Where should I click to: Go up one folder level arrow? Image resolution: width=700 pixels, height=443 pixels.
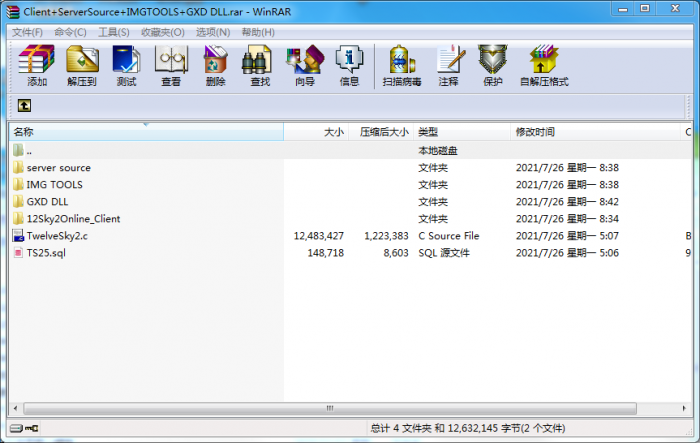(x=24, y=105)
